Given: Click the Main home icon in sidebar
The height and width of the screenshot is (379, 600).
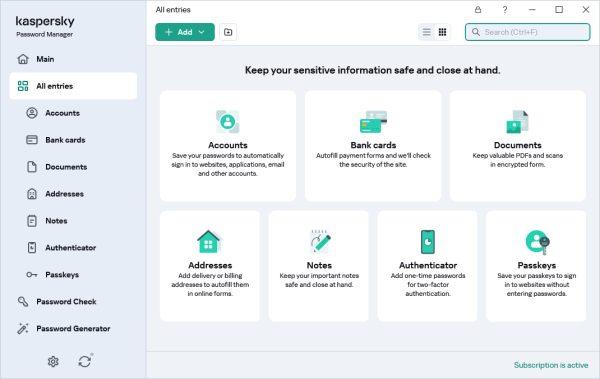Looking at the screenshot, I should pyautogui.click(x=23, y=59).
